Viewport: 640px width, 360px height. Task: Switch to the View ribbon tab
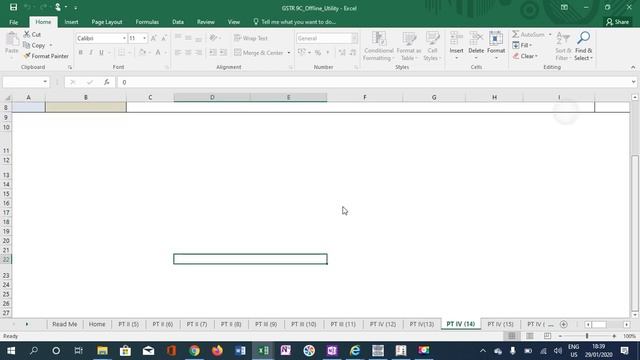(234, 22)
